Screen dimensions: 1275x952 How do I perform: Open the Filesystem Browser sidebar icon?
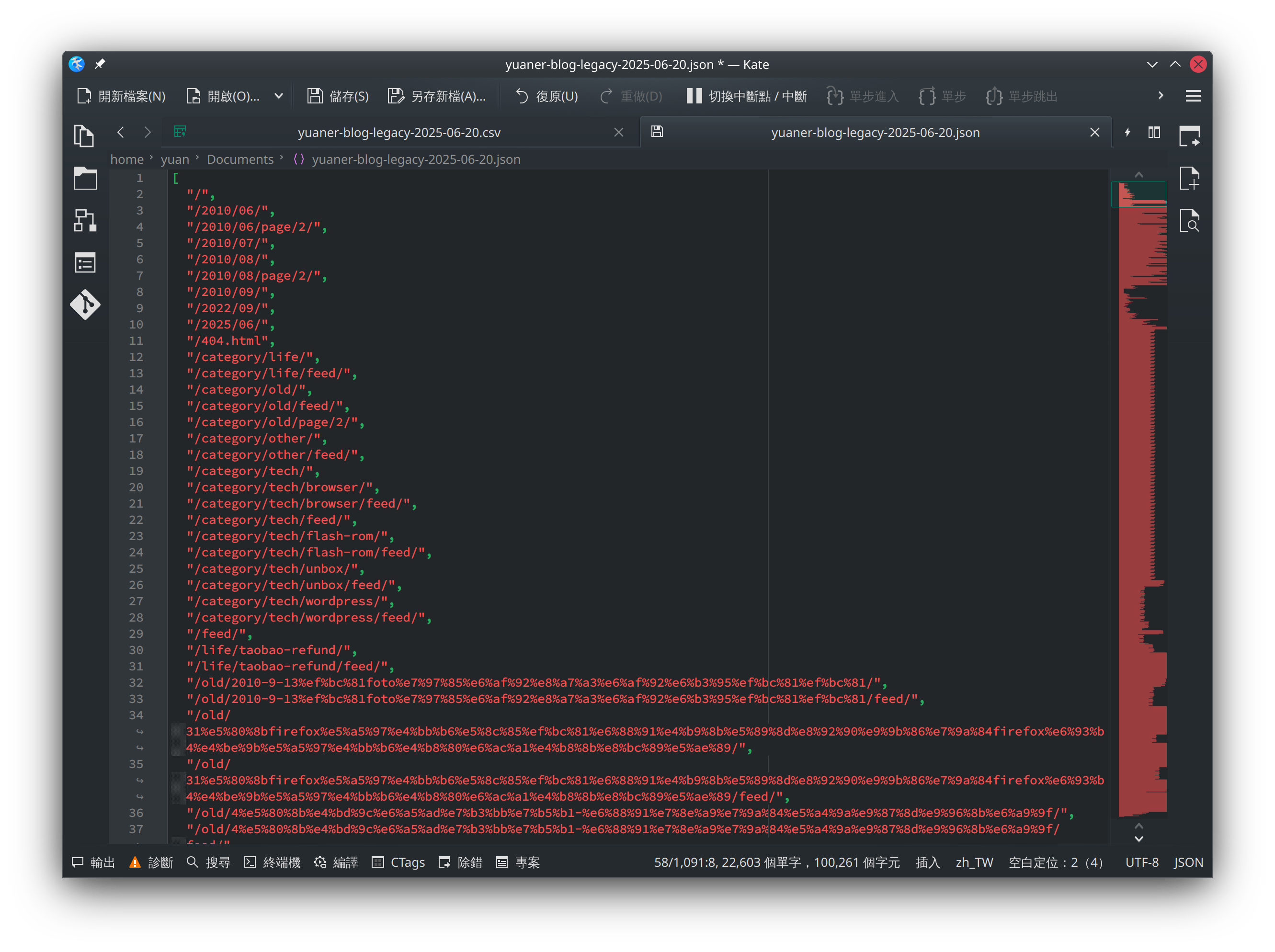[84, 178]
